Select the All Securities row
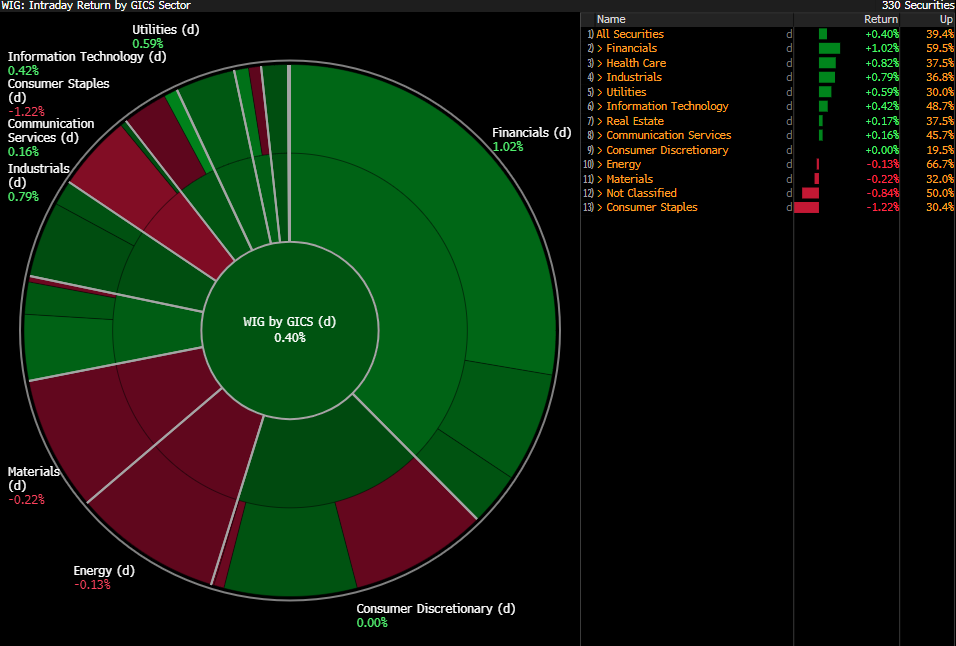956x646 pixels. pyautogui.click(x=630, y=34)
